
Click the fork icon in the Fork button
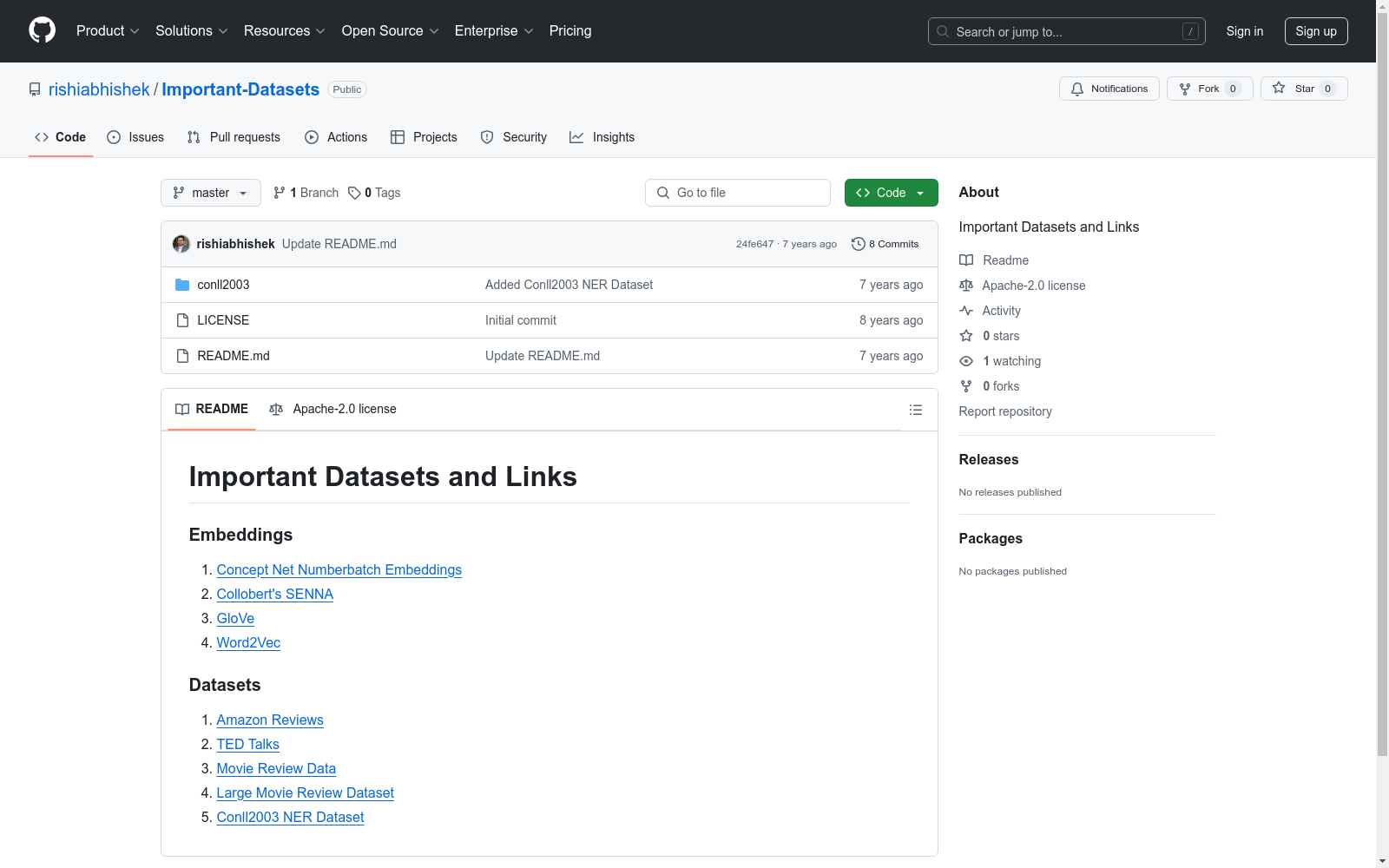1185,89
